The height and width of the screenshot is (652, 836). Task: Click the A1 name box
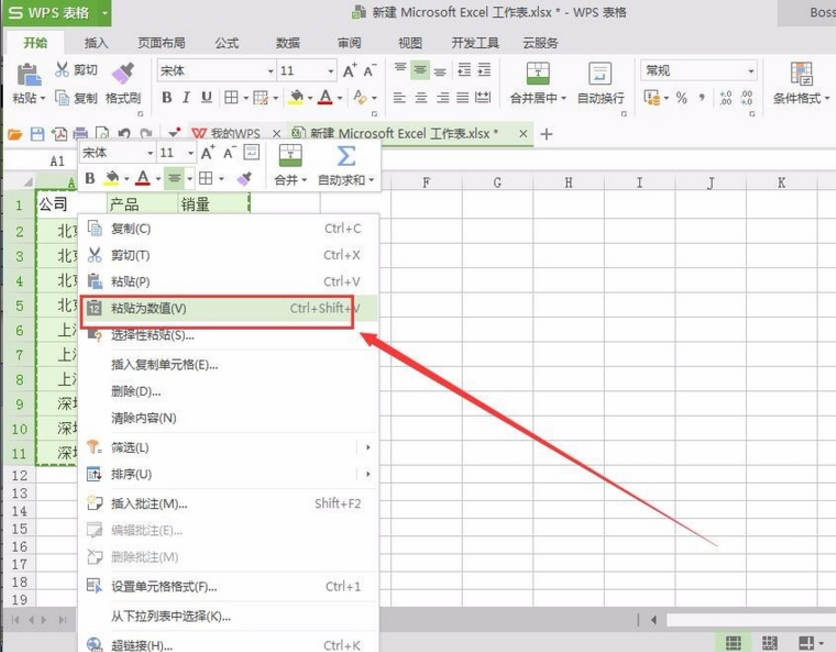(57, 161)
